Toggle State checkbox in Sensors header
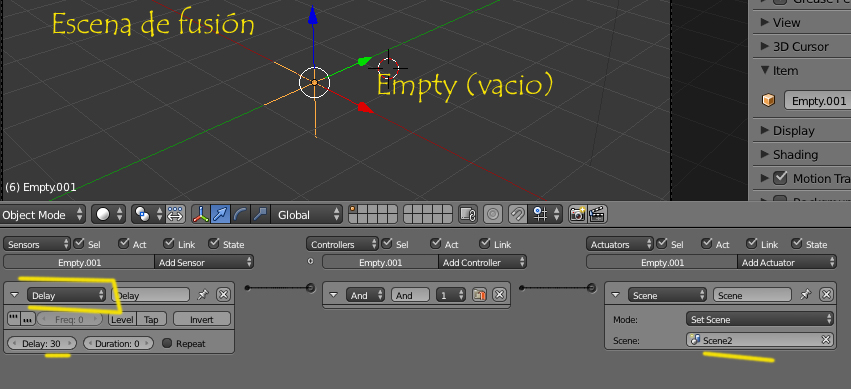Screen dimensions: 851x389 click(x=214, y=243)
